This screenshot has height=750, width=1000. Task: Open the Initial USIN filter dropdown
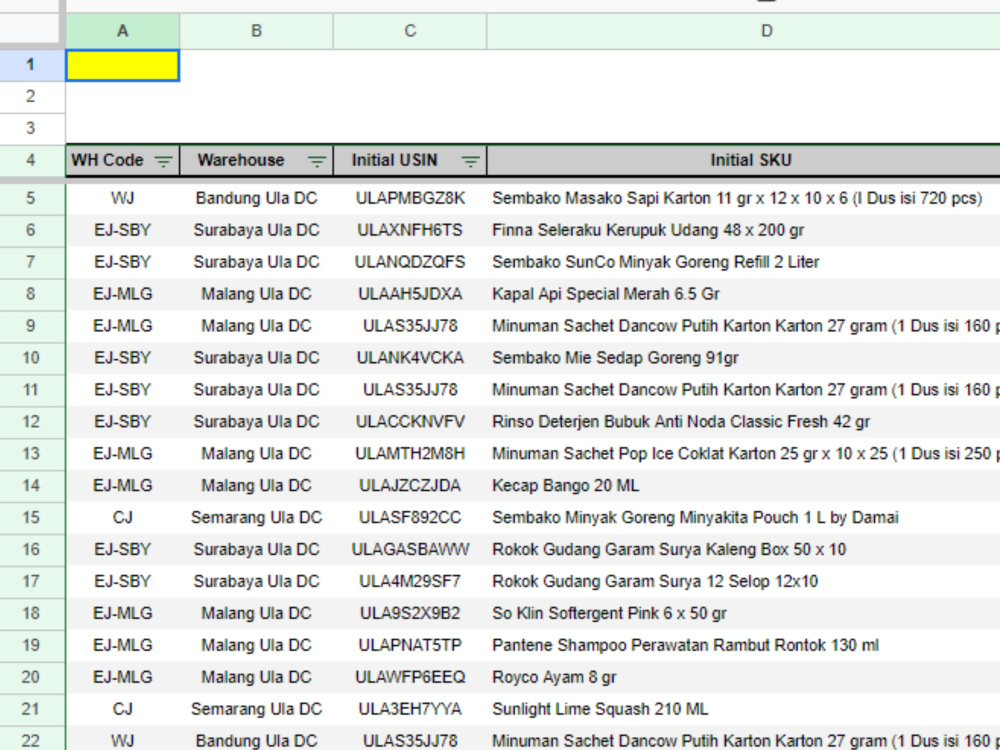[470, 161]
